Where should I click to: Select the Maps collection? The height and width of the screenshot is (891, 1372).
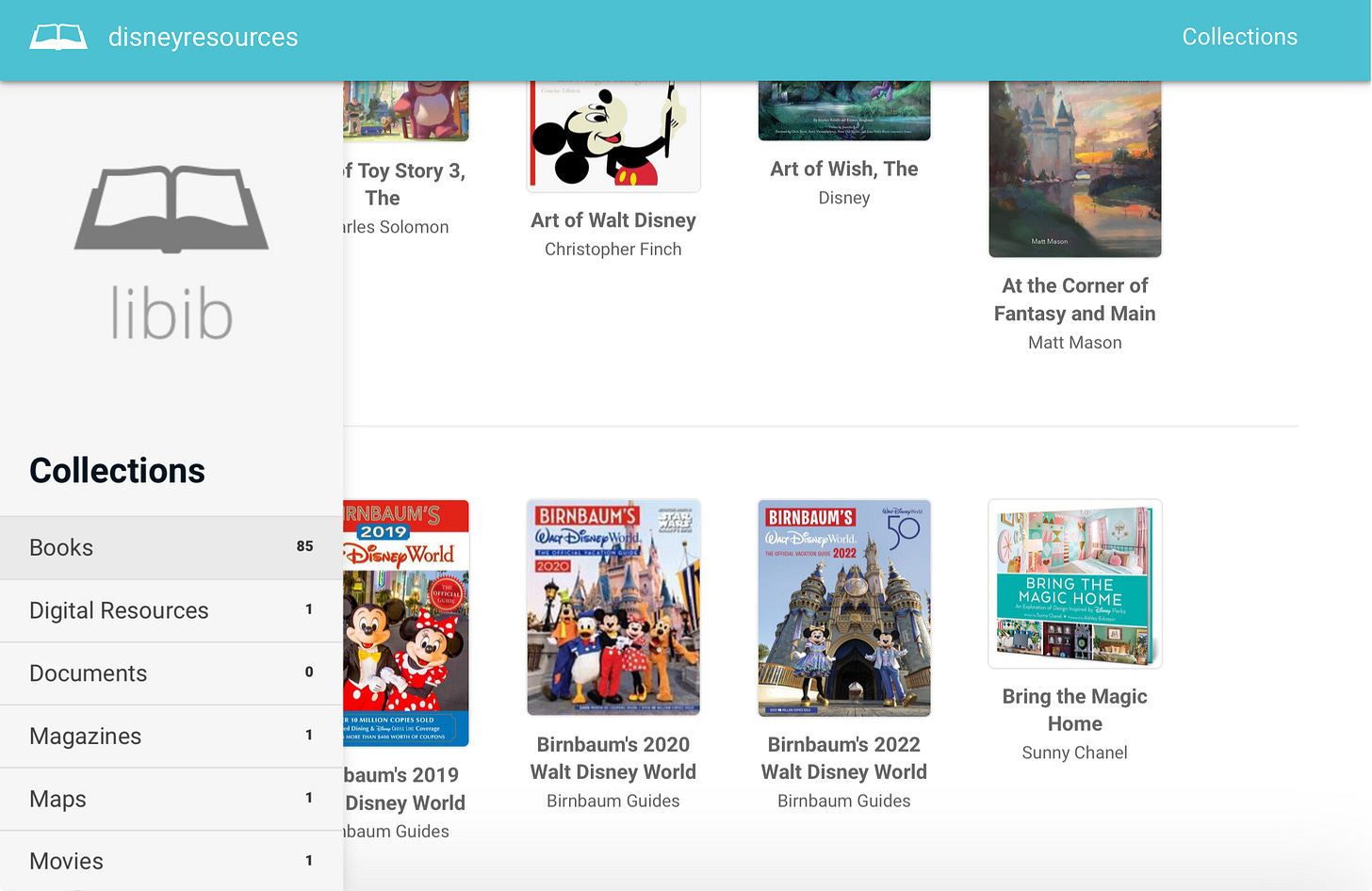tap(171, 799)
